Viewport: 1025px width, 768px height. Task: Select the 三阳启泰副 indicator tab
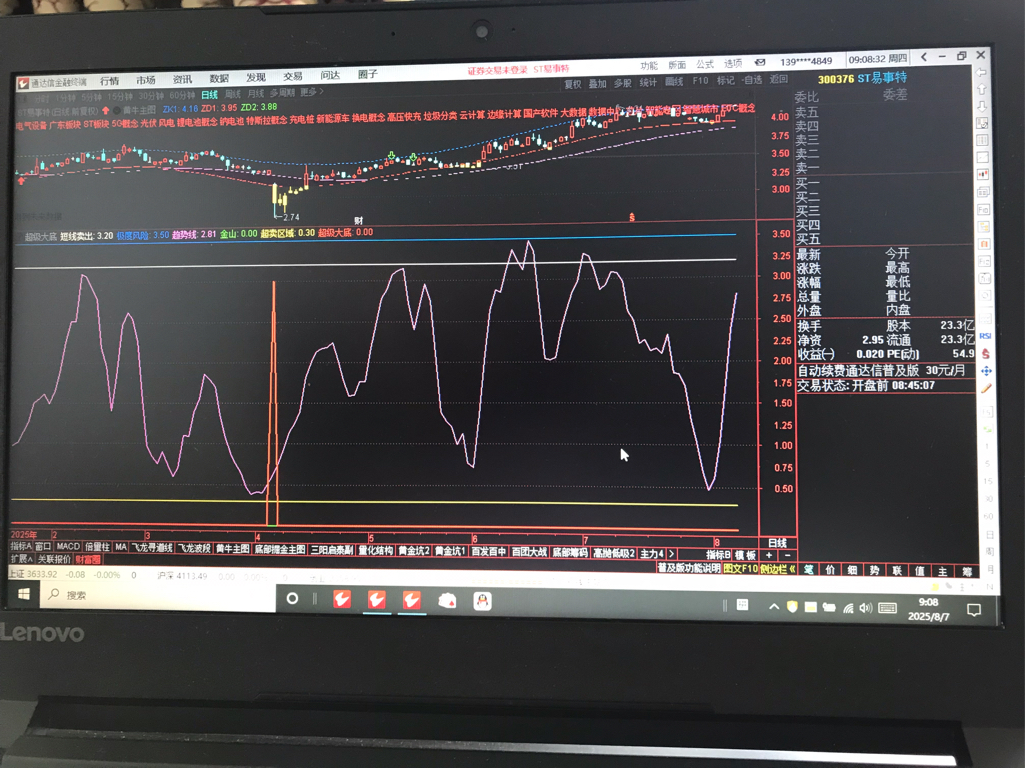[x=332, y=550]
